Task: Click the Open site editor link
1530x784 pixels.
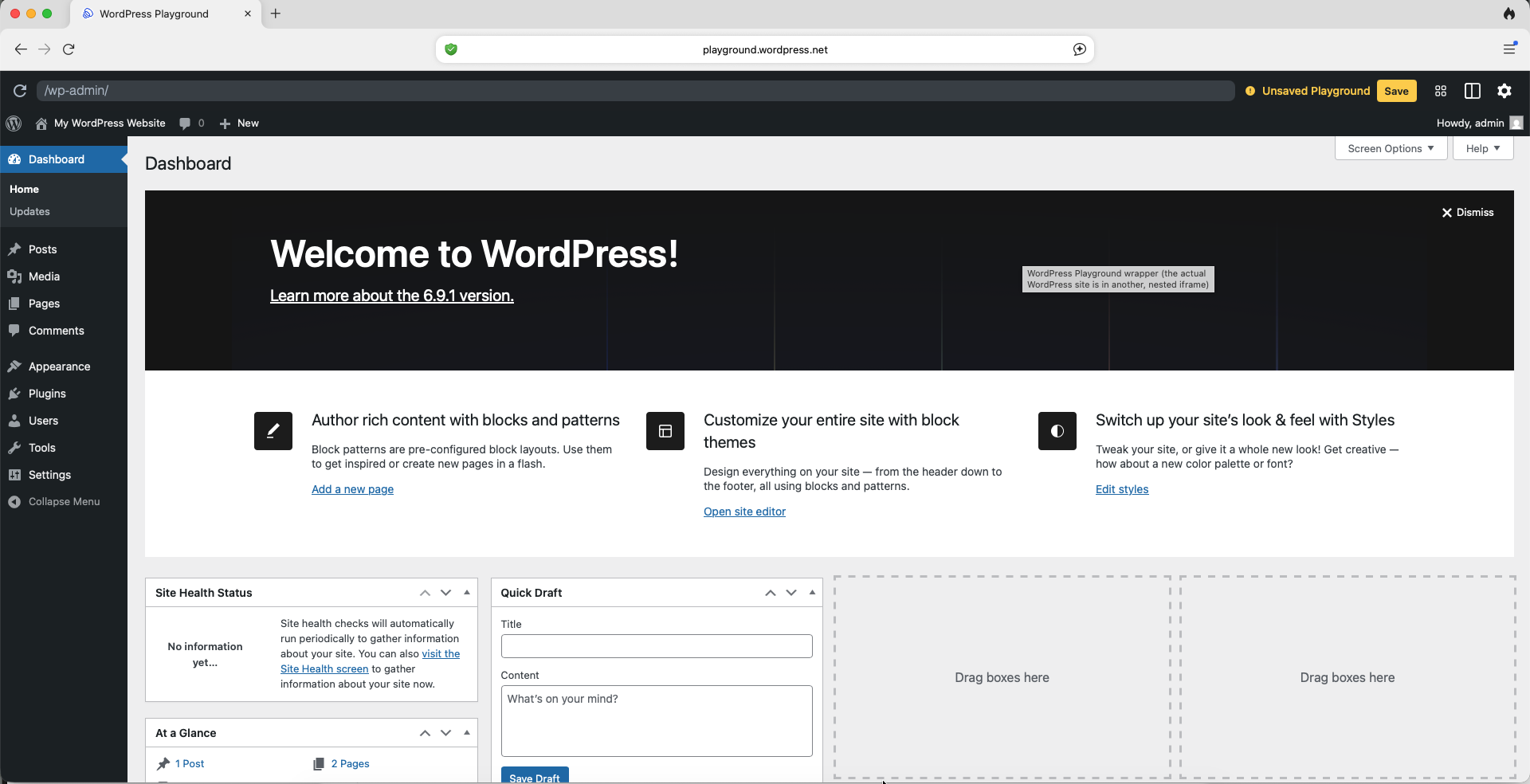Action: (744, 512)
